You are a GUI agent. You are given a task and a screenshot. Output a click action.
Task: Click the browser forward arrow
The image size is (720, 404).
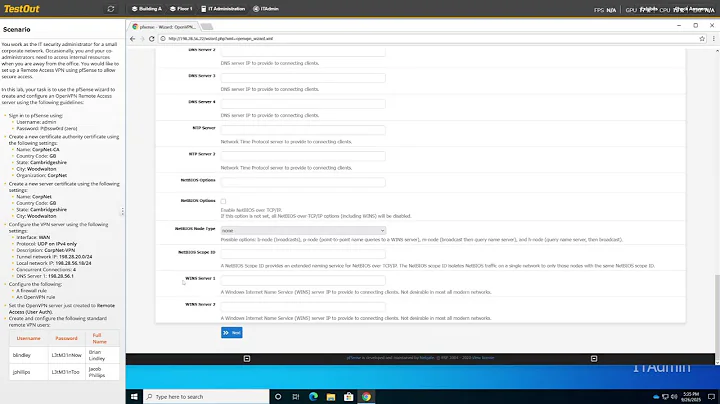[142, 39]
